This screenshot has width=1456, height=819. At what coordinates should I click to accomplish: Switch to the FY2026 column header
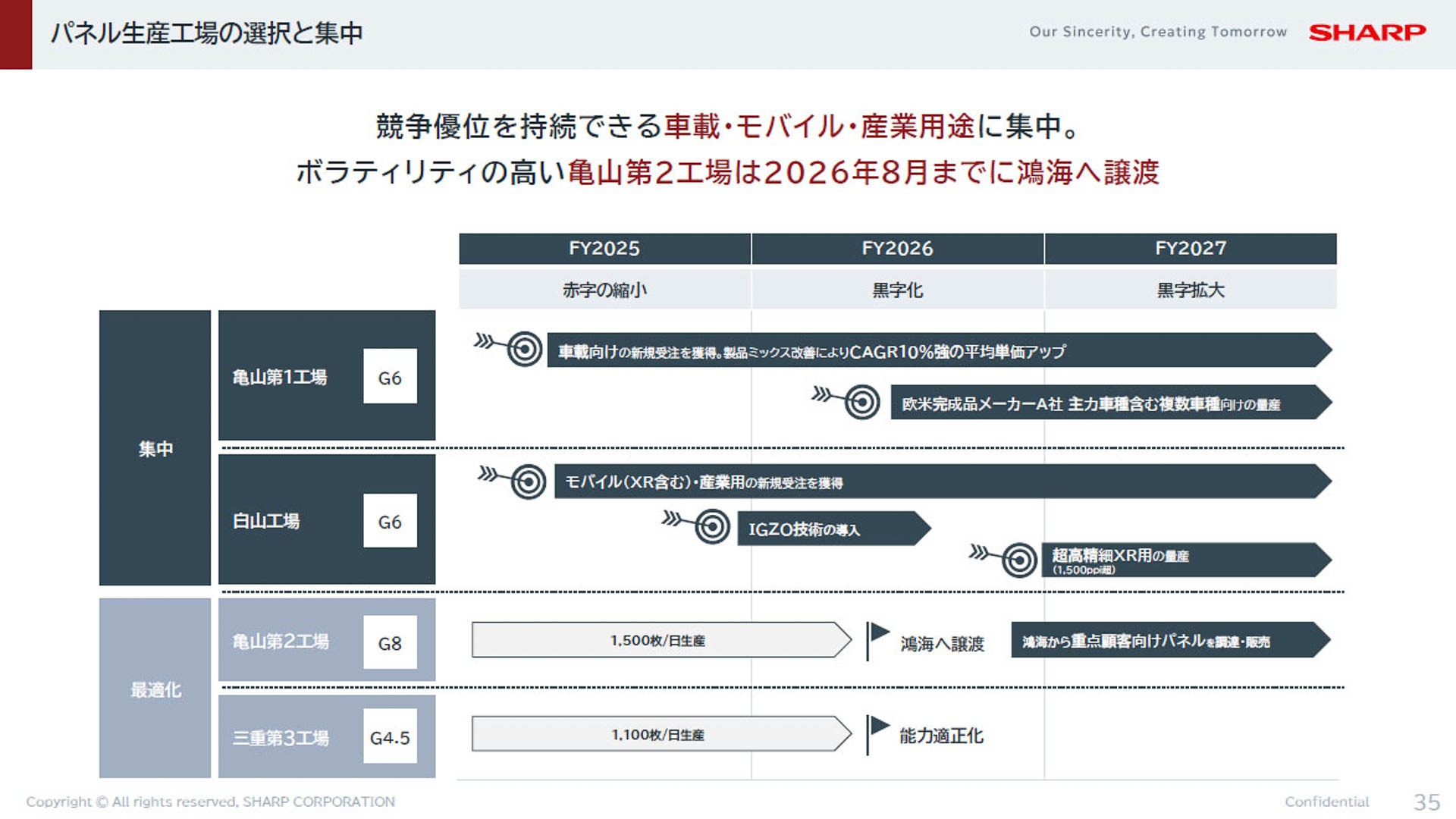click(896, 248)
